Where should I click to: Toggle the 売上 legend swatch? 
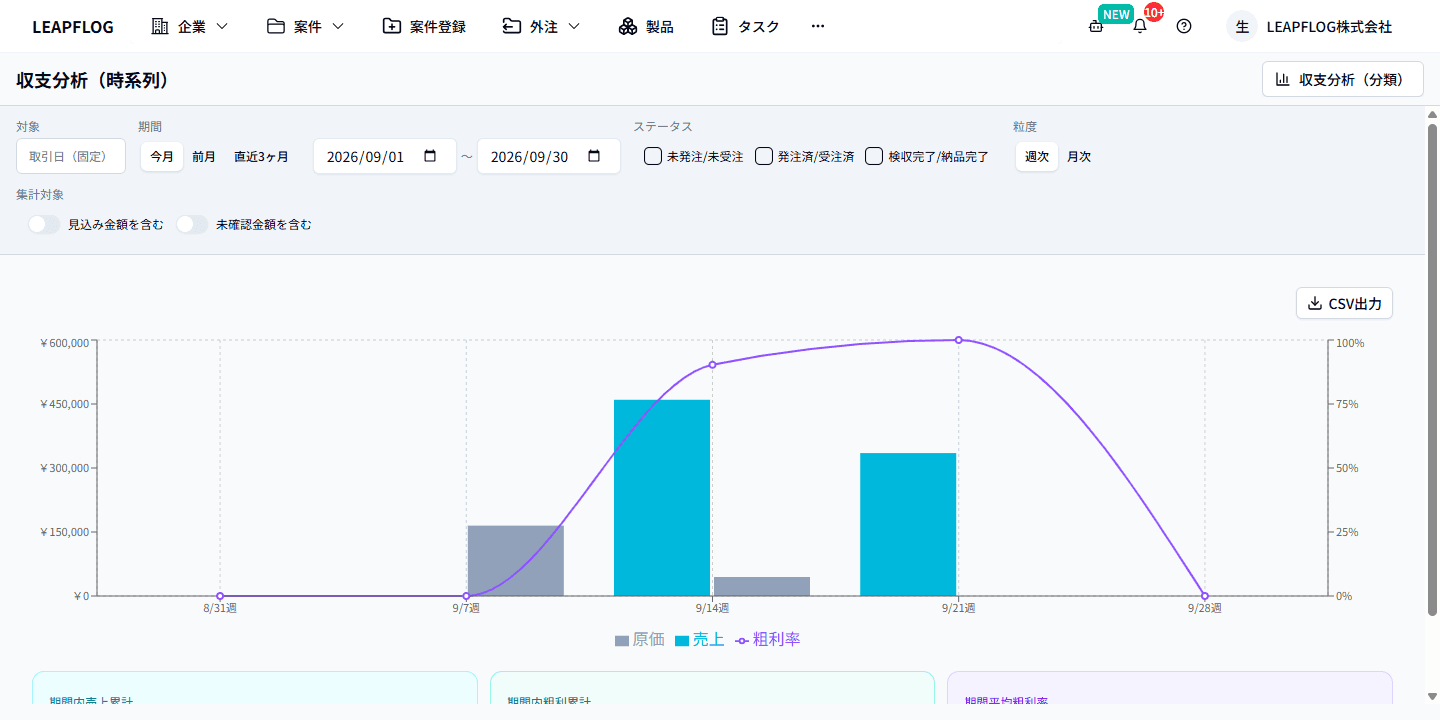pyautogui.click(x=682, y=640)
